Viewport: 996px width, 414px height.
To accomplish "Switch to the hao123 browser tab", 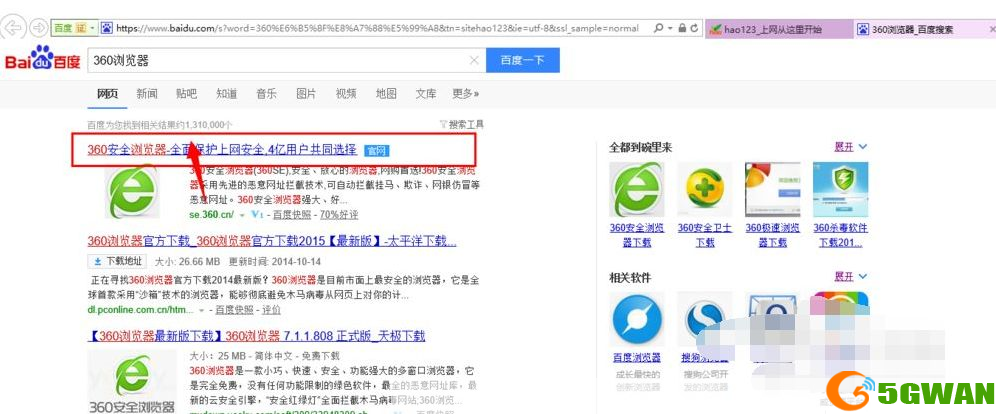I will (x=779, y=29).
